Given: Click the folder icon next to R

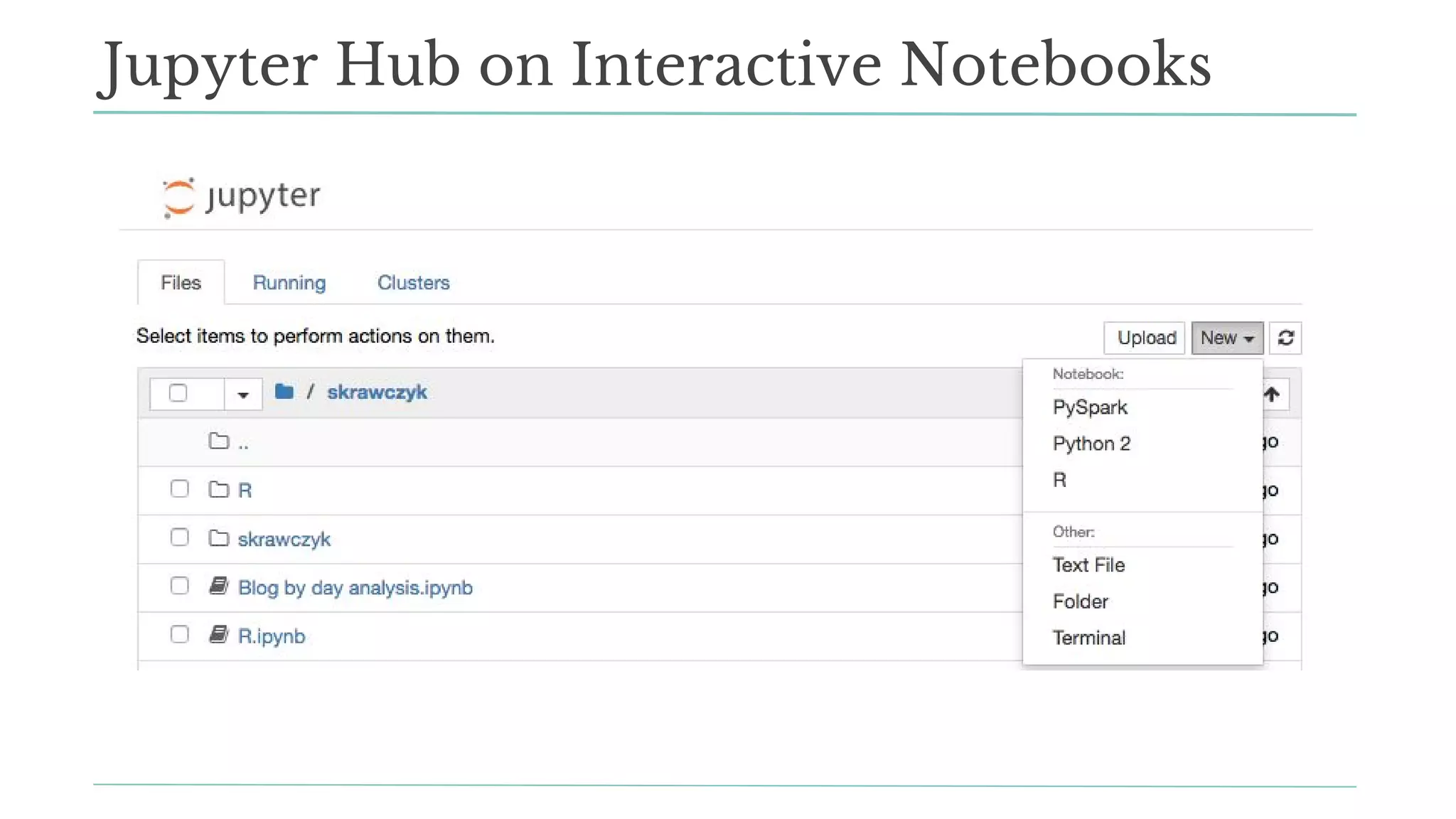Looking at the screenshot, I should (x=219, y=490).
